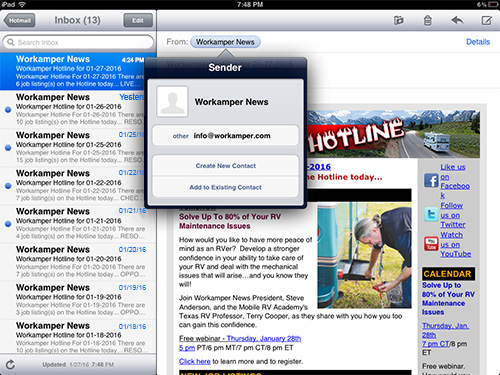
Task: Open sidebar Thursday, Jan. 28th link
Action: [445, 330]
